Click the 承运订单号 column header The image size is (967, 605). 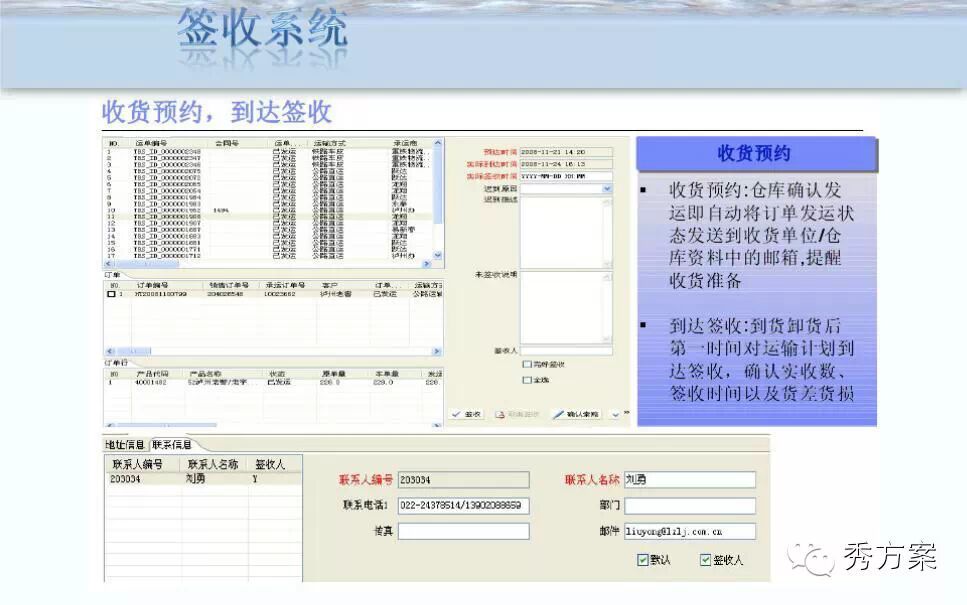click(x=286, y=286)
